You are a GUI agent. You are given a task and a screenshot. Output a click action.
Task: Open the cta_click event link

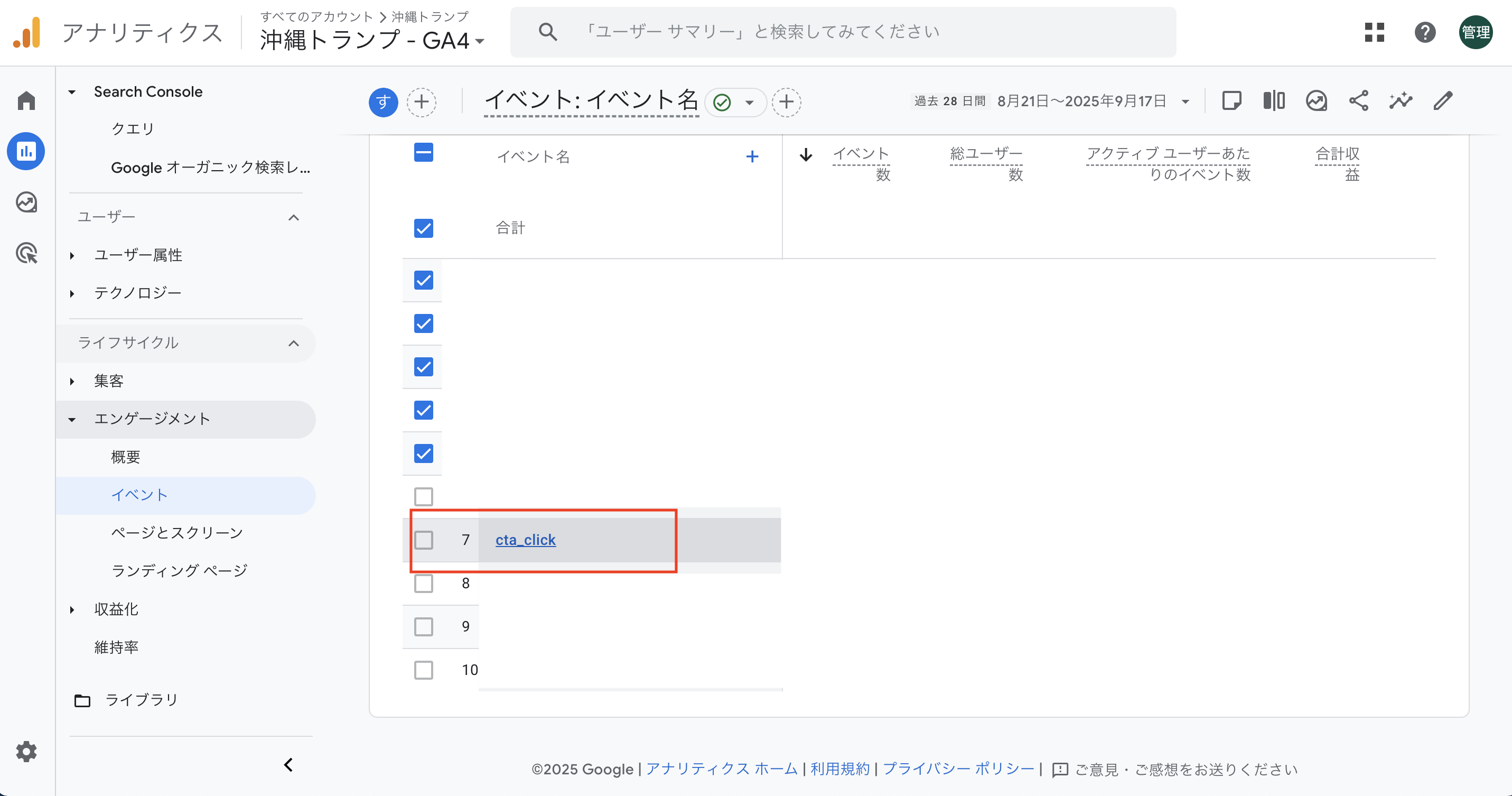click(525, 540)
